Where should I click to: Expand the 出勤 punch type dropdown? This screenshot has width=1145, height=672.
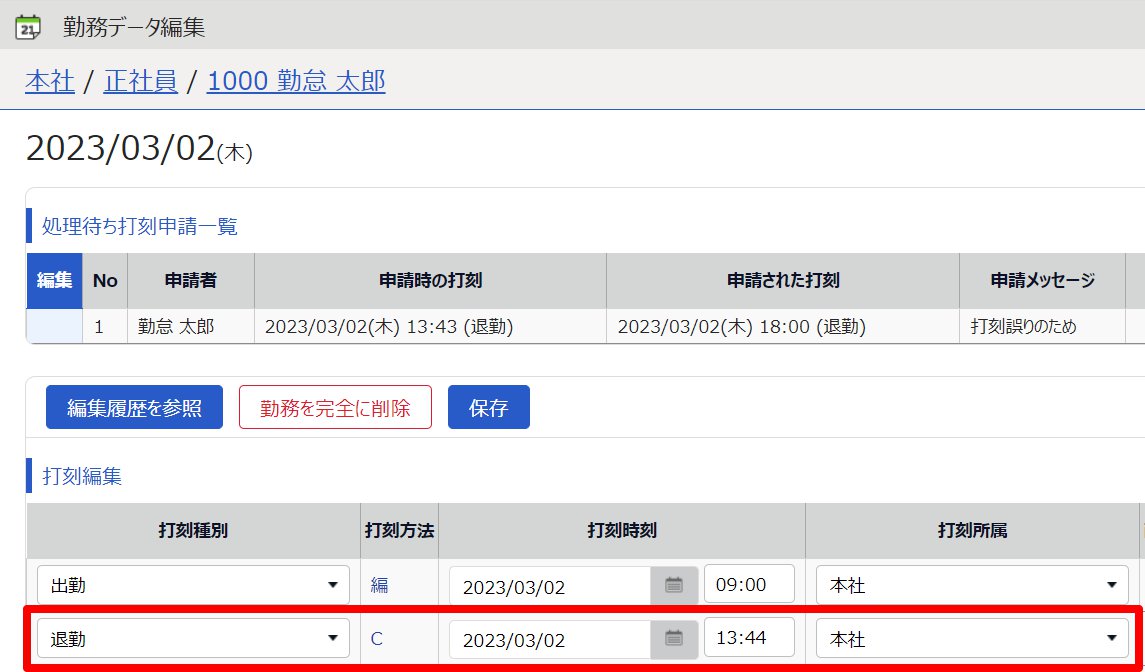[194, 585]
